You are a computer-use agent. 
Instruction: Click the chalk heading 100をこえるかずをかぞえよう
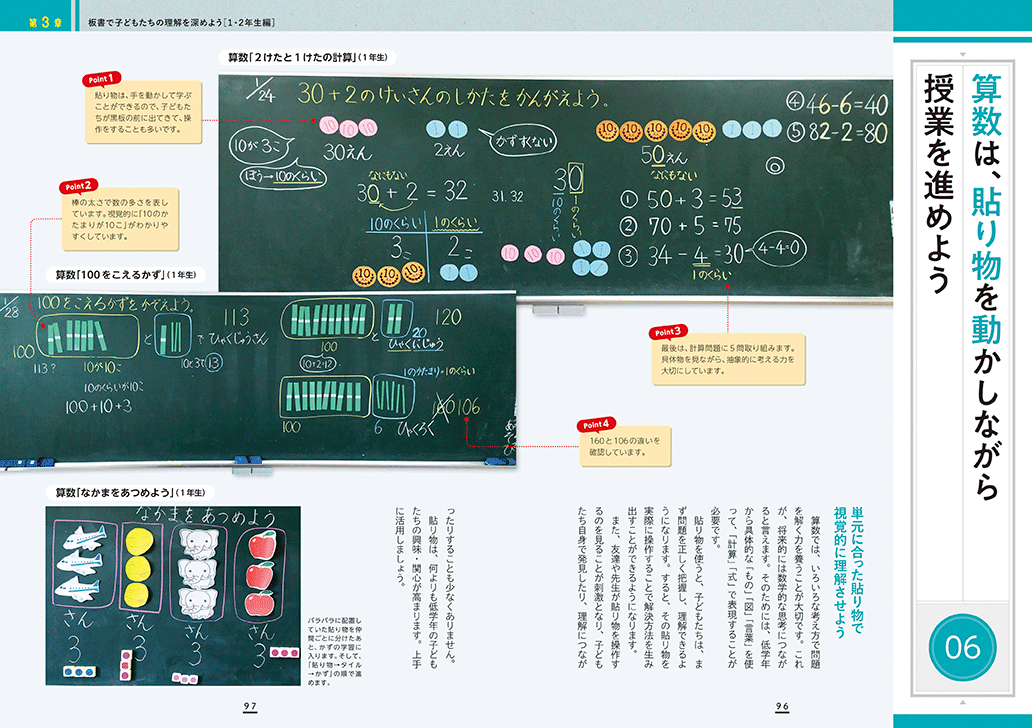(116, 304)
